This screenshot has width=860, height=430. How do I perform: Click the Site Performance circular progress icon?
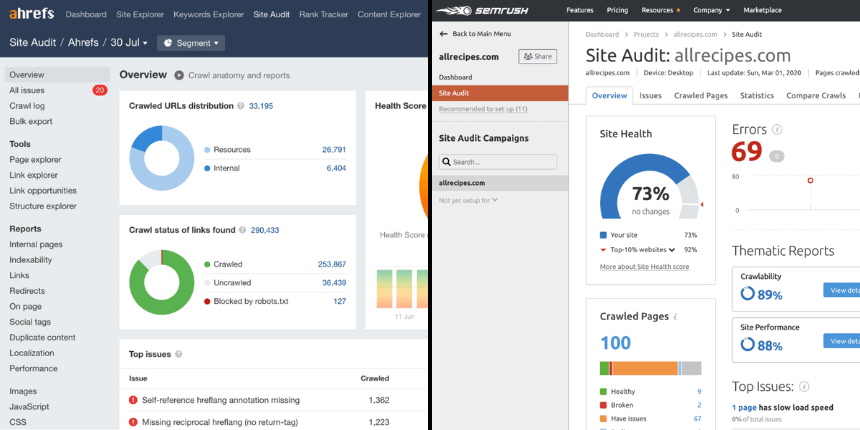[x=748, y=344]
